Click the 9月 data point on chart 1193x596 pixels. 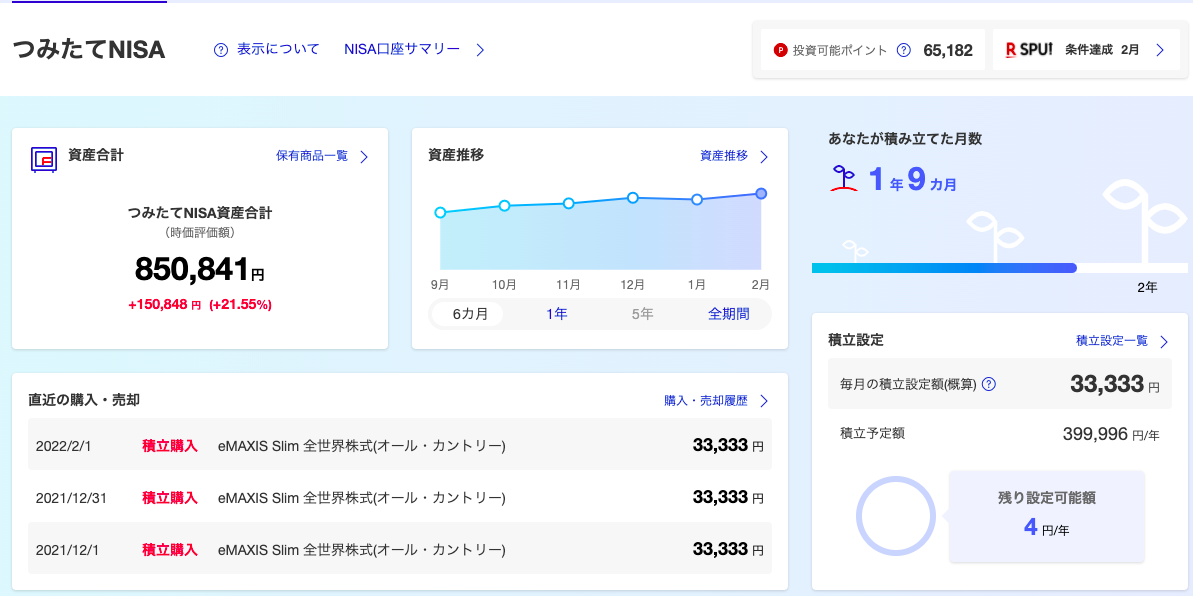coord(440,212)
